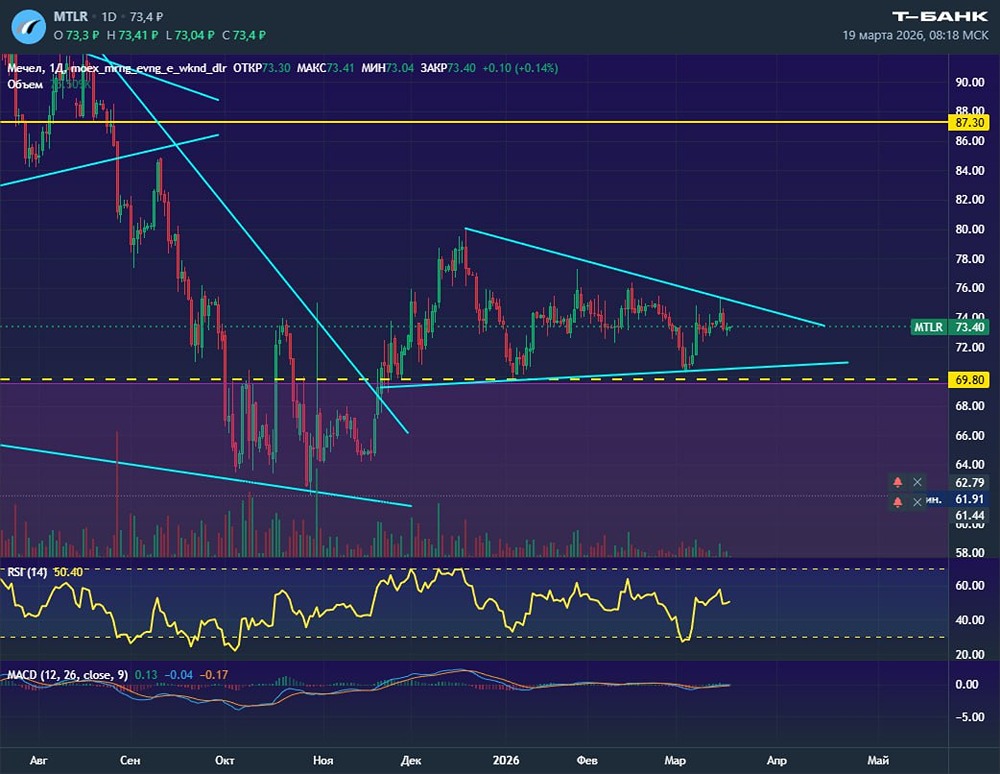
Task: Click the MTLR ticker name in header
Action: point(71,17)
